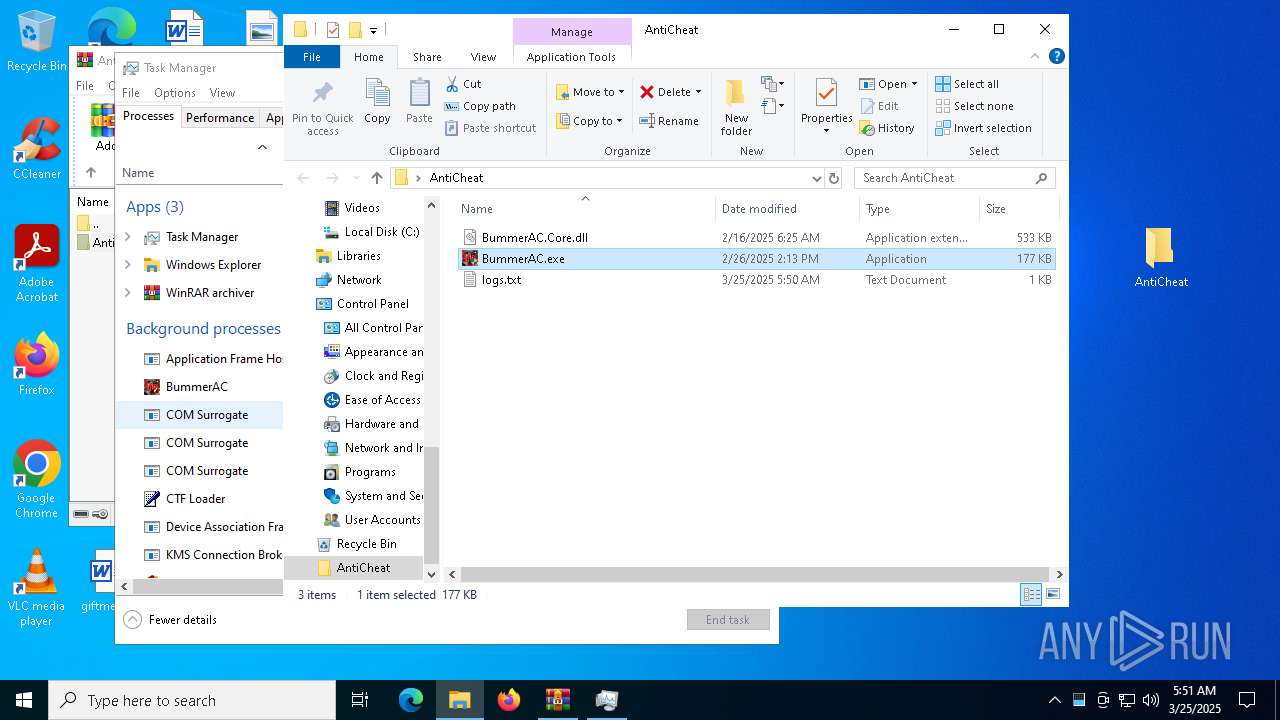Click Select none in ribbon
1280x720 pixels.
[974, 106]
